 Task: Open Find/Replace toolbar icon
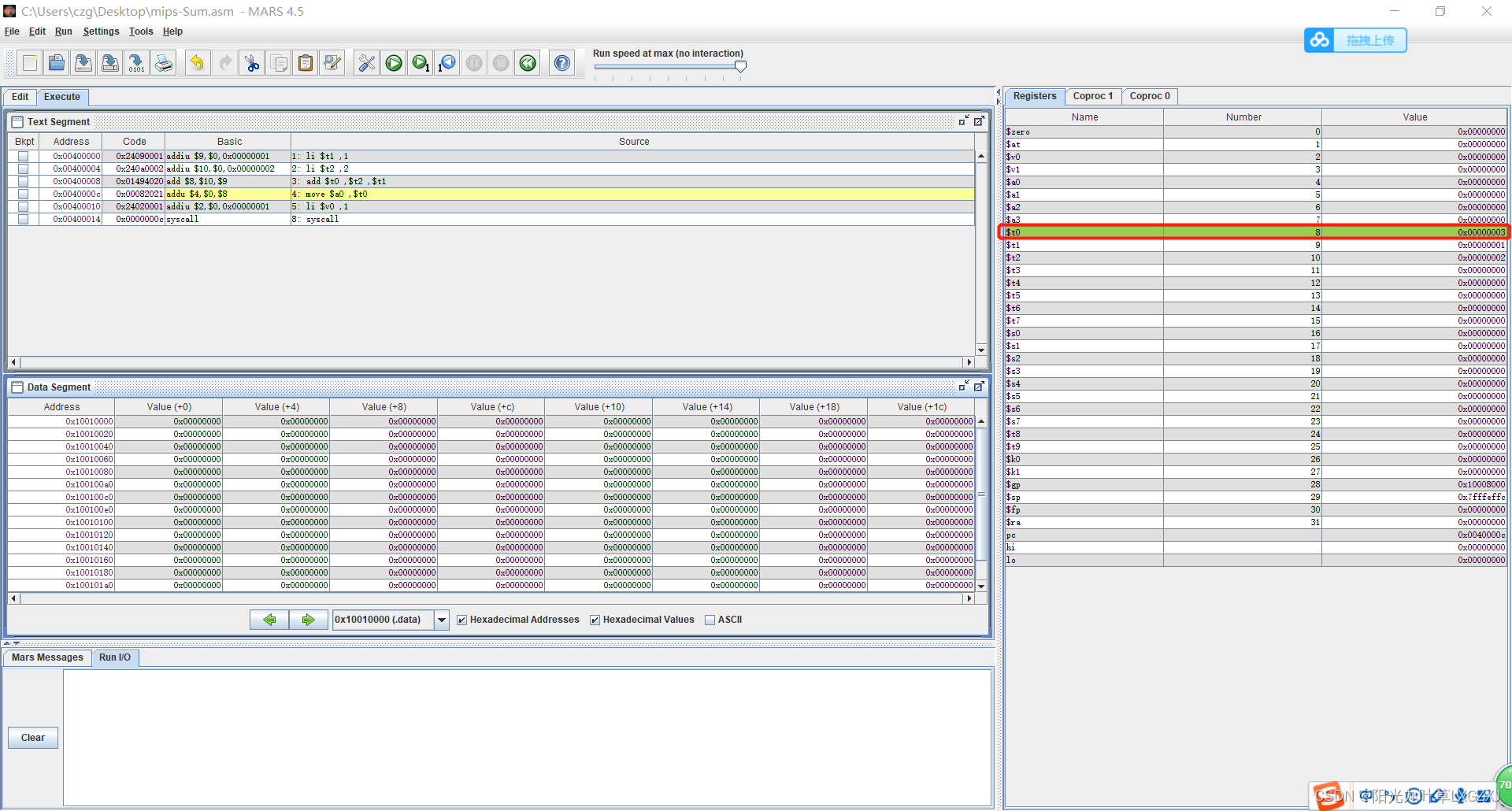pos(332,63)
